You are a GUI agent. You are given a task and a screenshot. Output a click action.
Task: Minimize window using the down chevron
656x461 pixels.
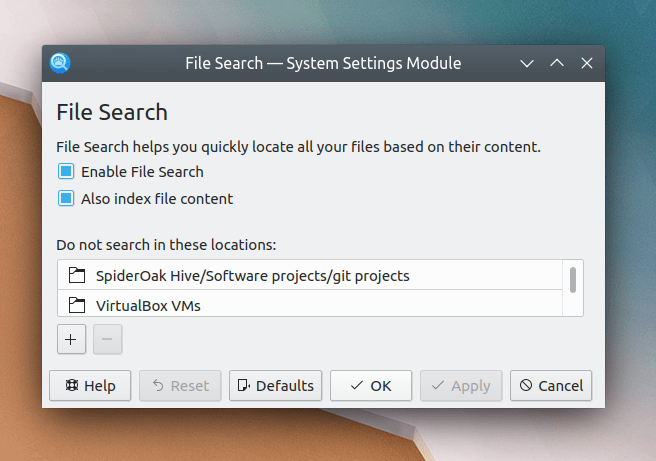527,63
